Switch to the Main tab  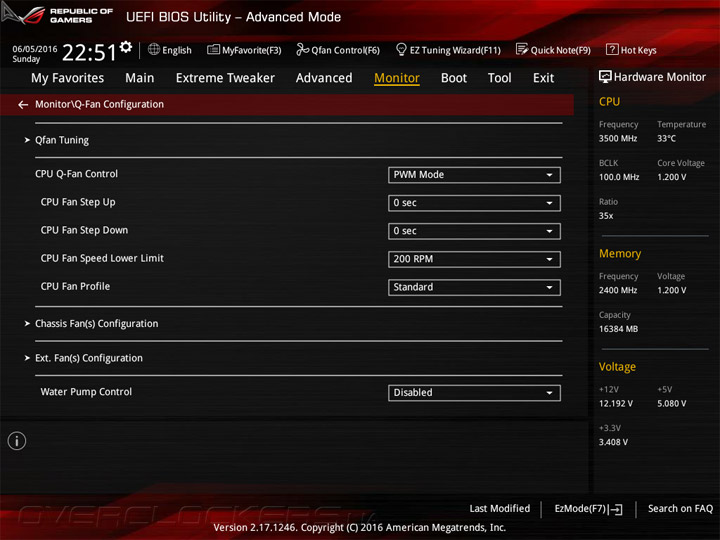coord(140,78)
